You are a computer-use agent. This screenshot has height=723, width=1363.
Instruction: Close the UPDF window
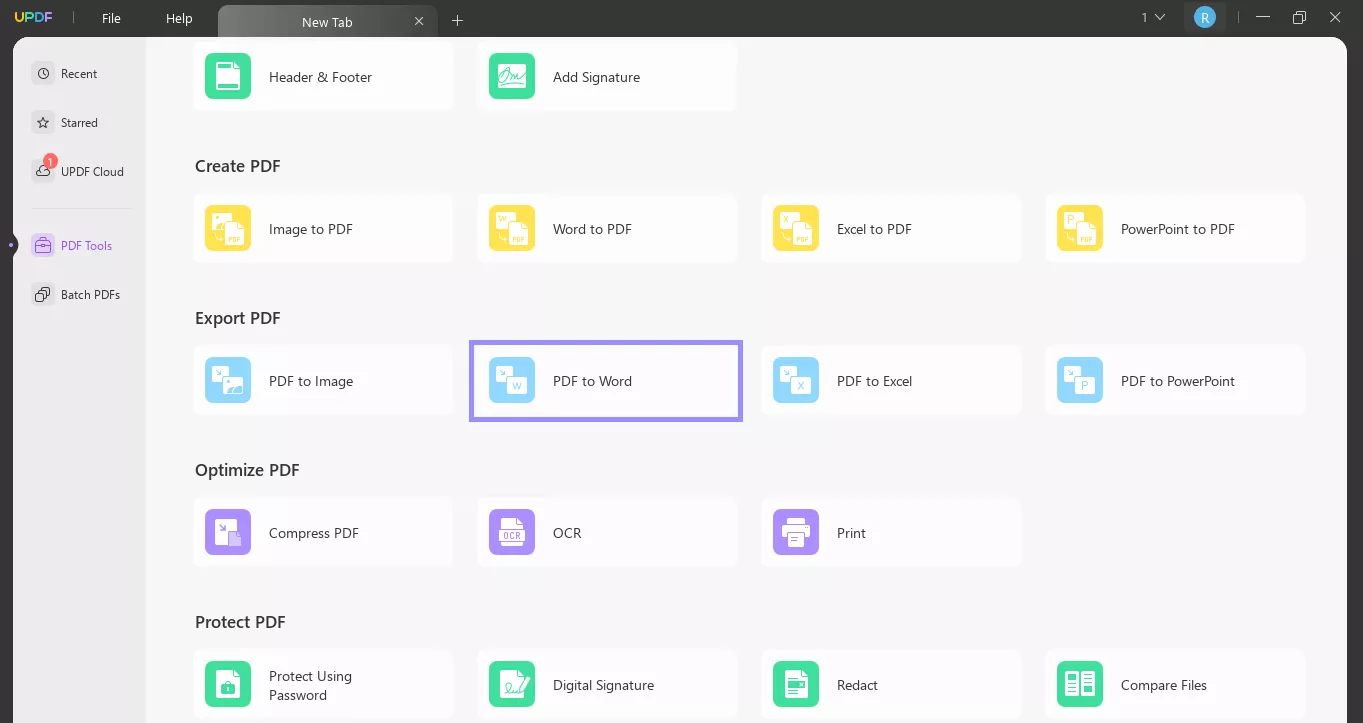1335,17
